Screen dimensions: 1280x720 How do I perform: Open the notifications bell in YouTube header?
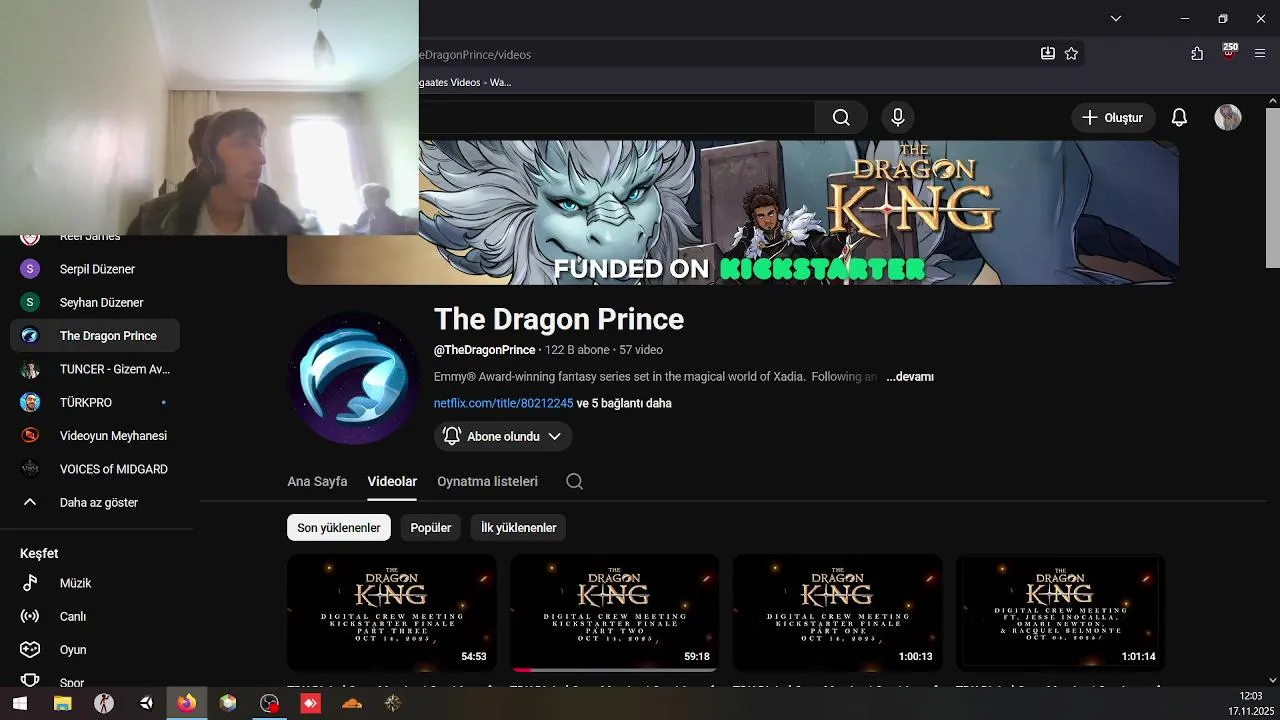tap(1179, 118)
